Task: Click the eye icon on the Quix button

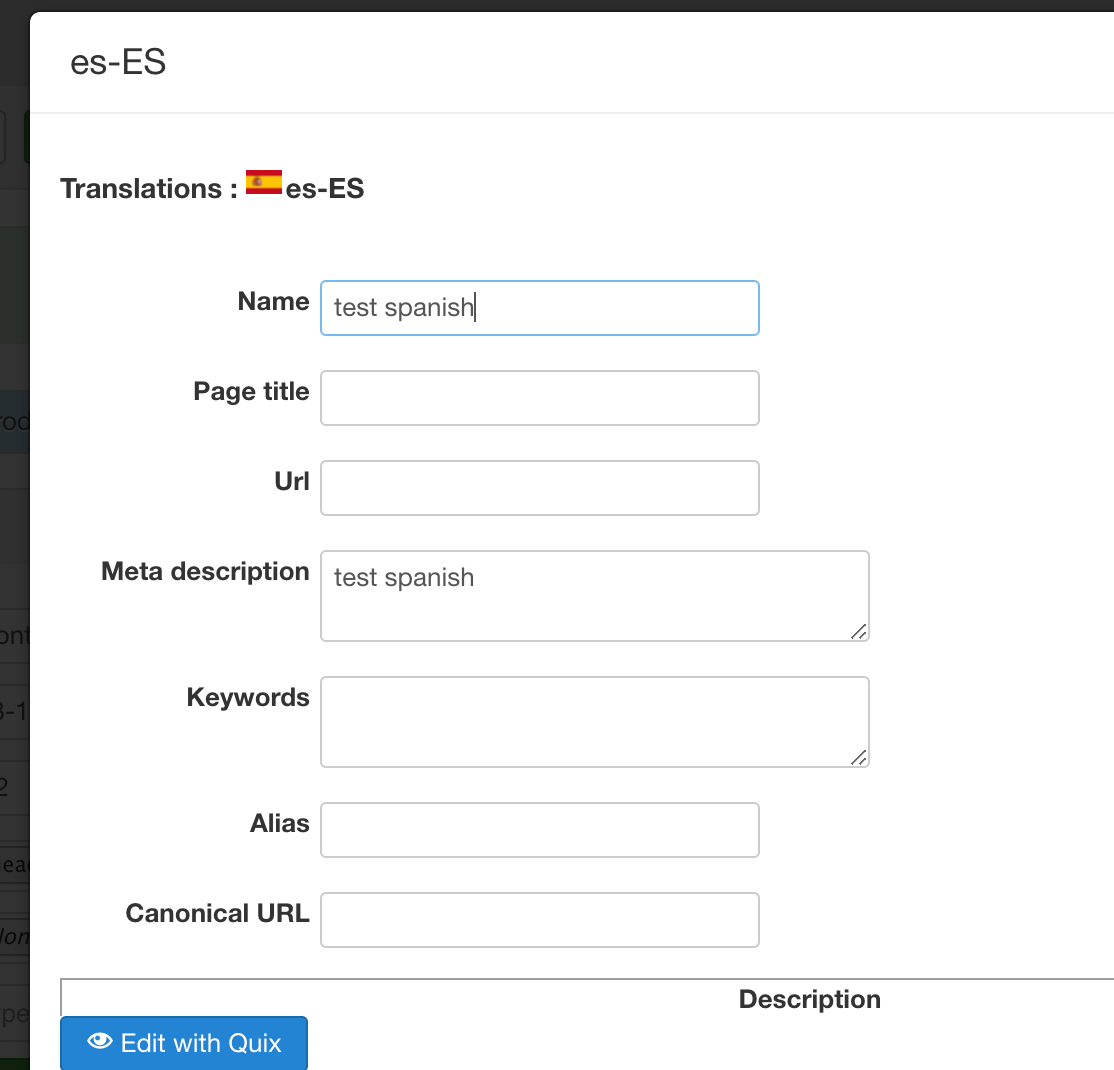Action: point(100,1042)
